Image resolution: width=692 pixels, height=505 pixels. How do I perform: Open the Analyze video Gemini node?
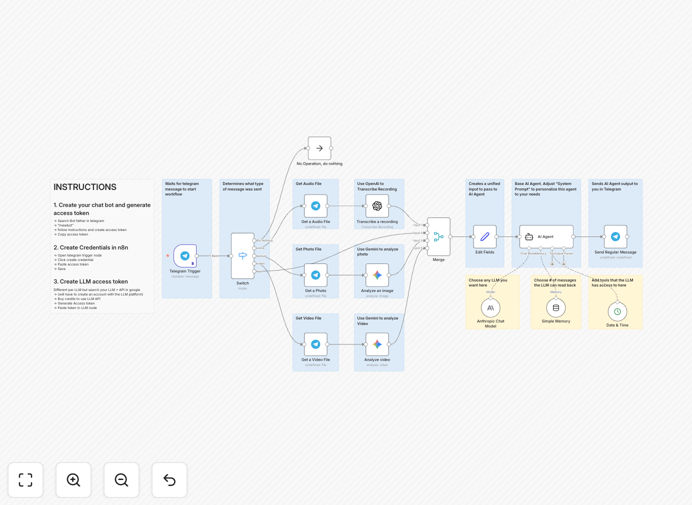[377, 344]
